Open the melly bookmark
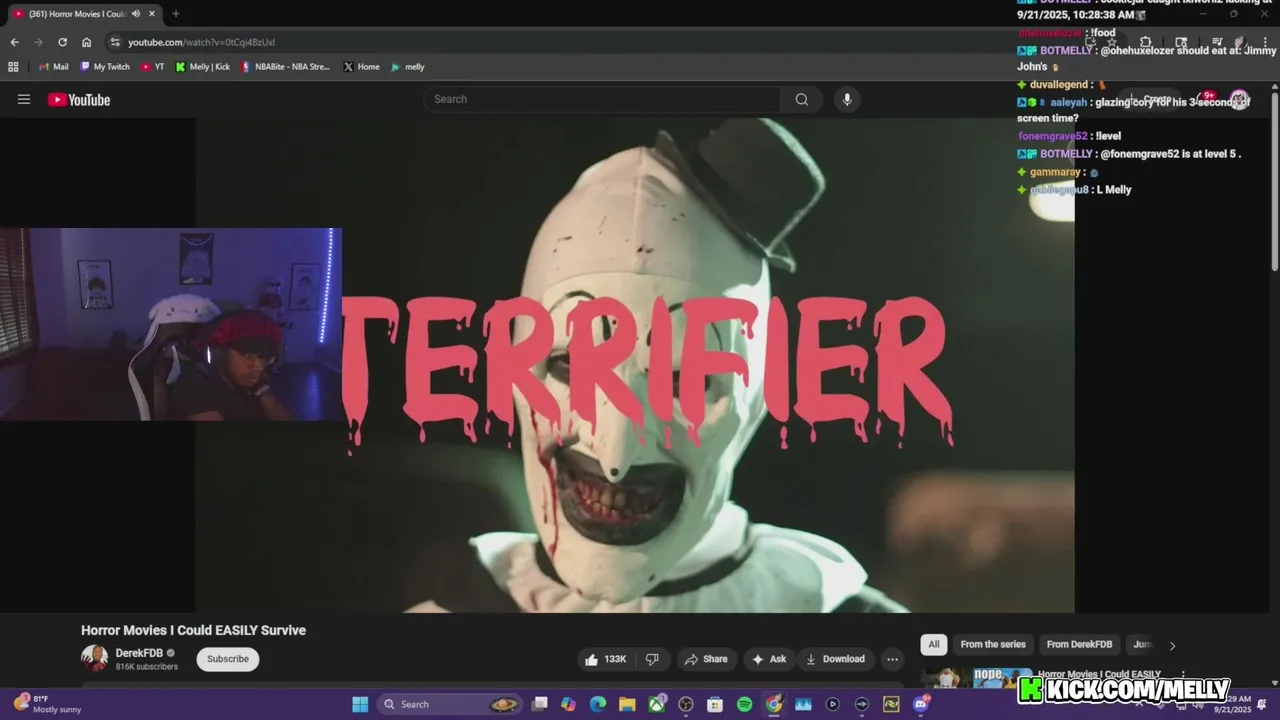The height and width of the screenshot is (720, 1280). (408, 67)
